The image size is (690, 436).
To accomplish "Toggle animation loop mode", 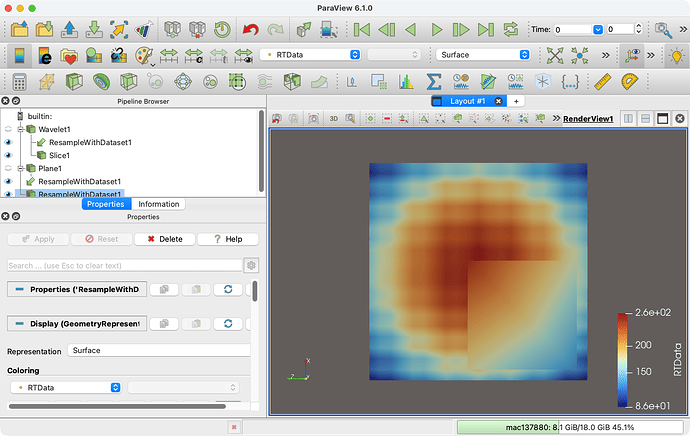I will pos(510,29).
